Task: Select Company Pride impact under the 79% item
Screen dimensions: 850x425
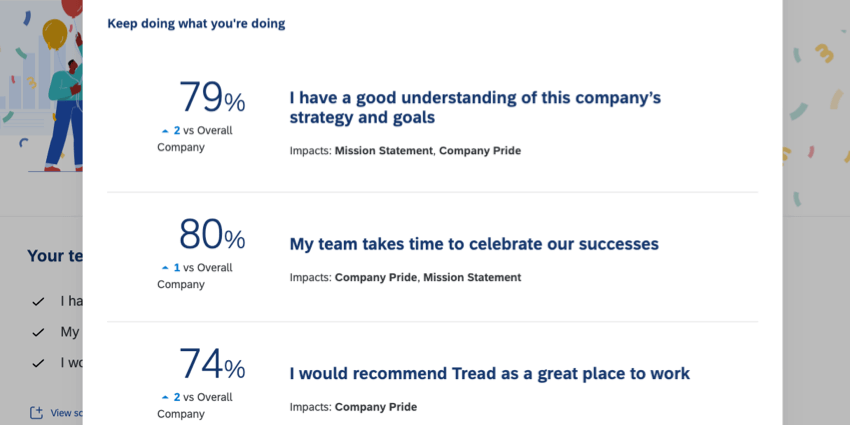Action: pos(480,151)
